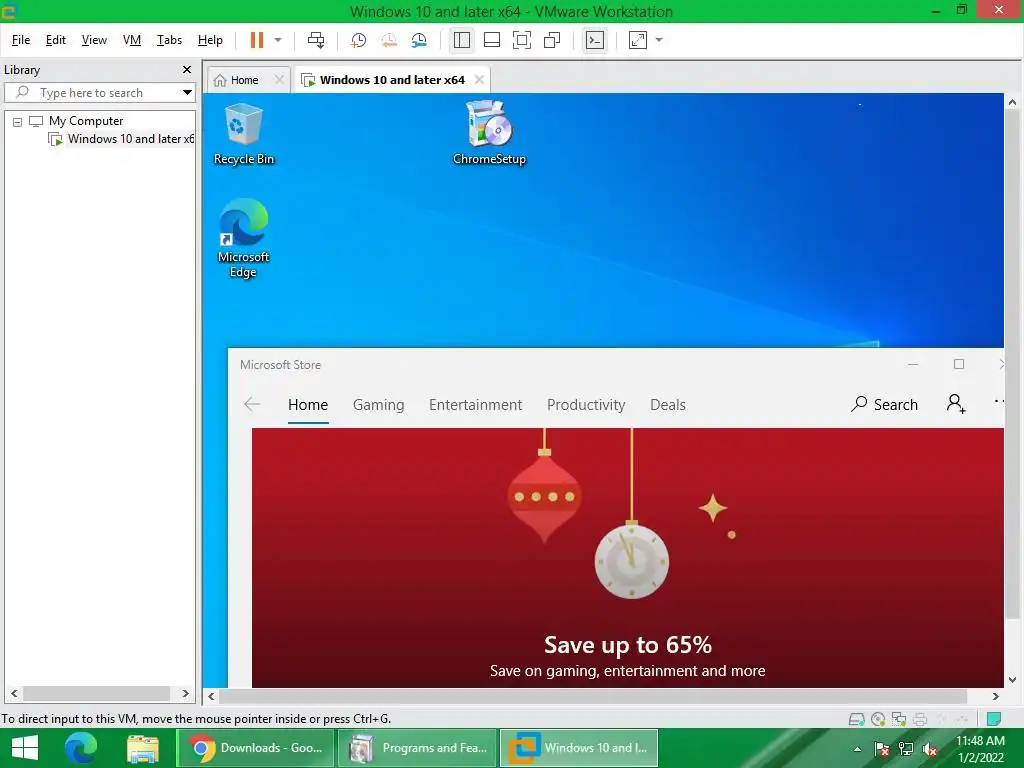Switch to Programs and Features taskbar window
The width and height of the screenshot is (1024, 768).
418,748
